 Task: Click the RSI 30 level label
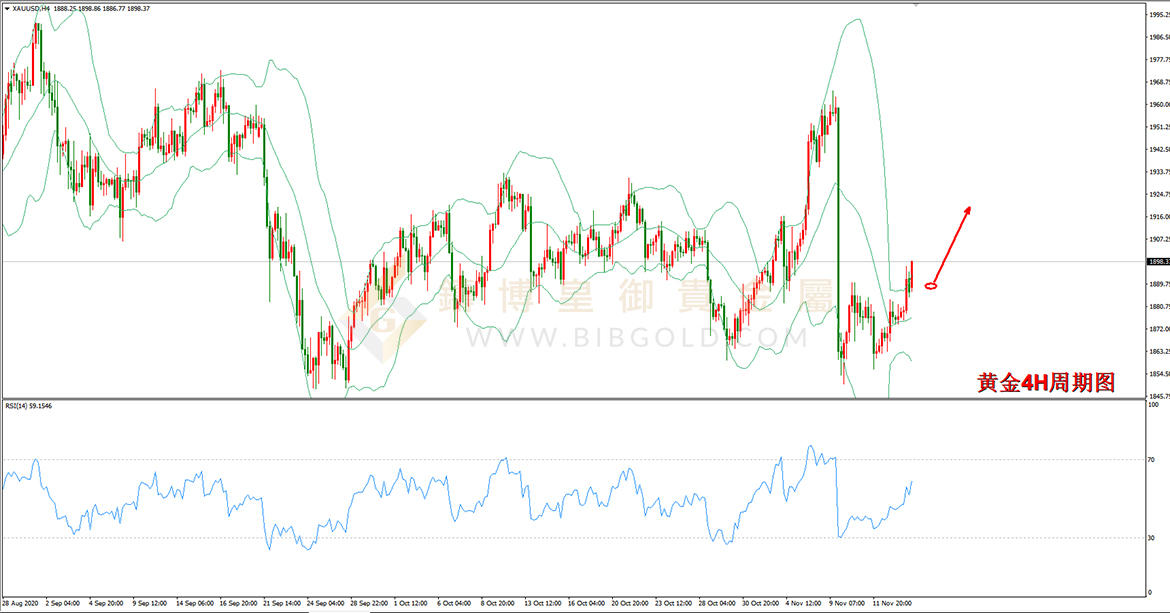tap(1151, 538)
